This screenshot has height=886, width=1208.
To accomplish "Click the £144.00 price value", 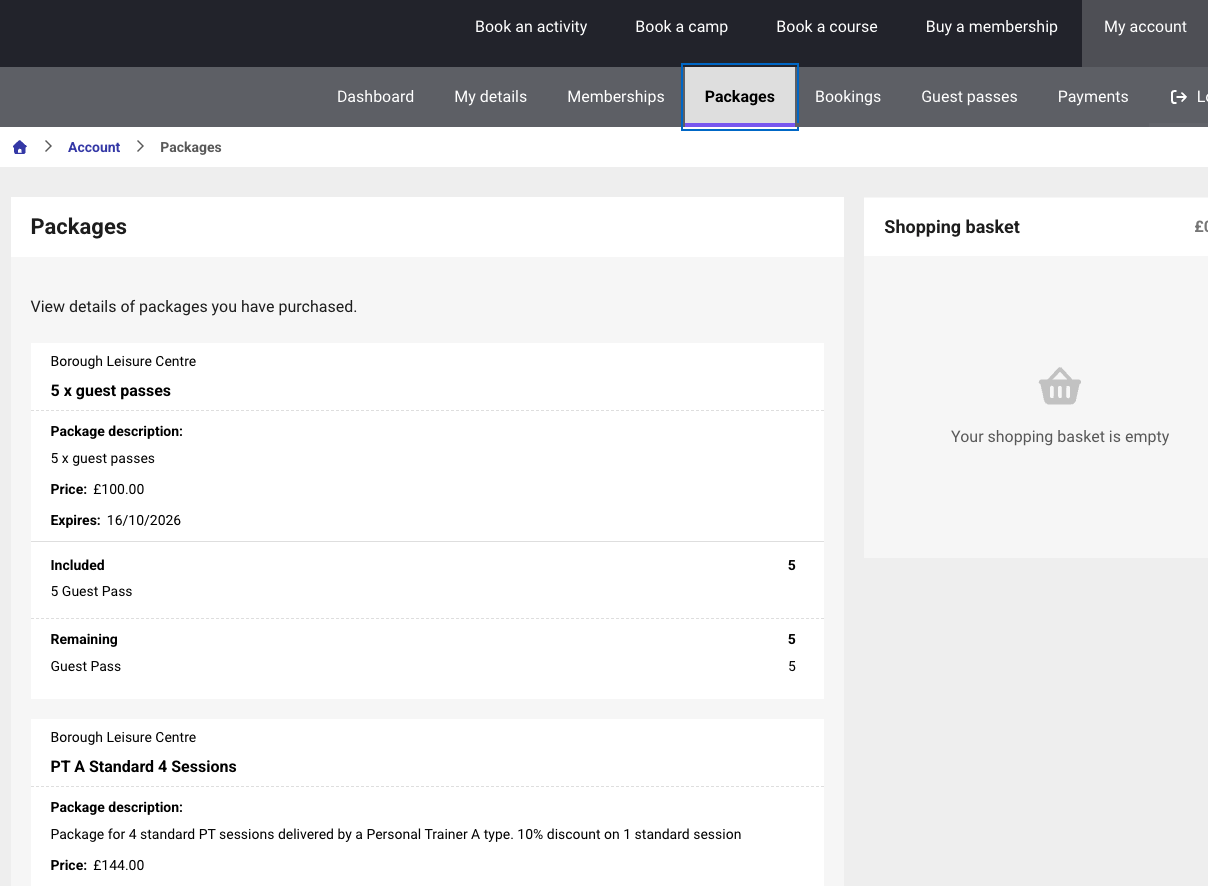I will click(119, 866).
